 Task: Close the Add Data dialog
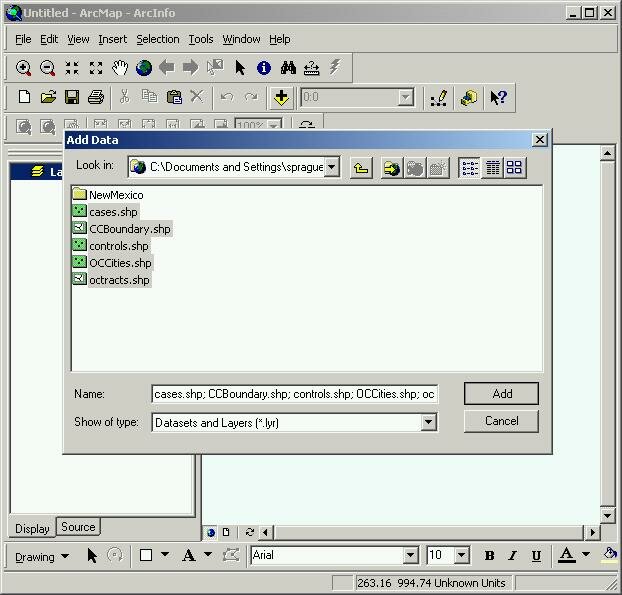coord(540,140)
